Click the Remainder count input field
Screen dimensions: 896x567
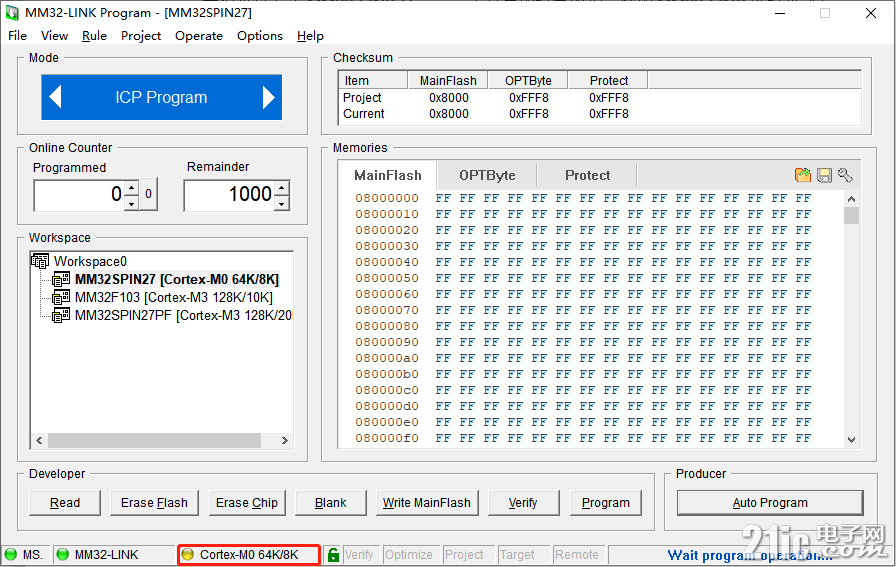229,195
